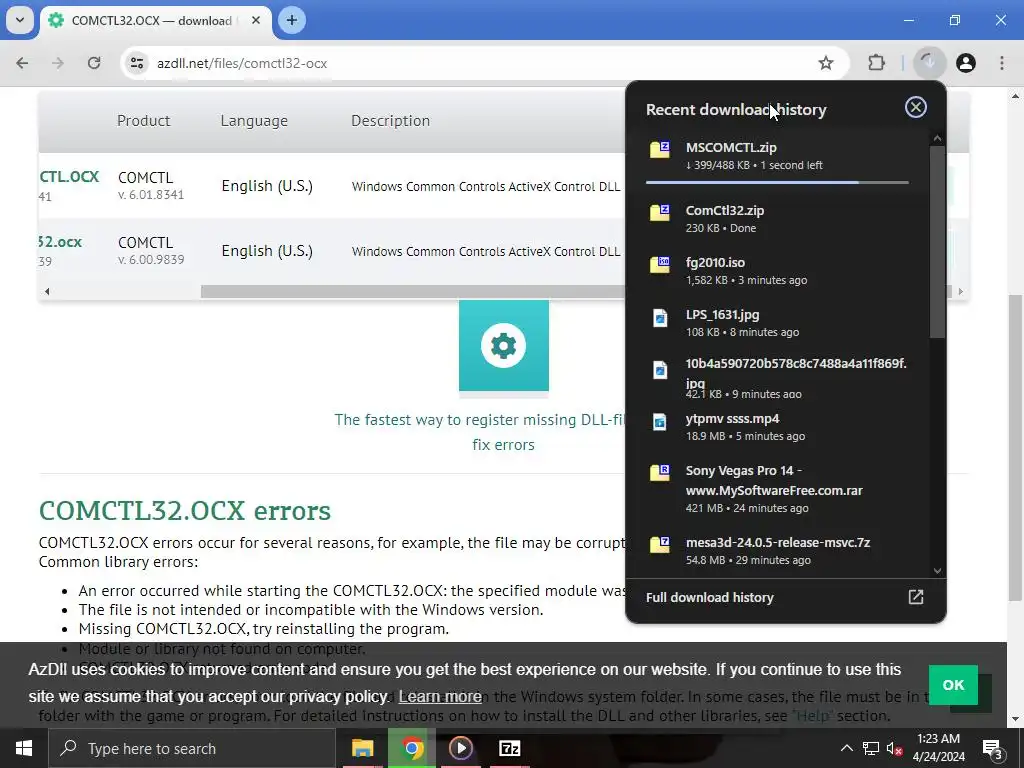Open Learn more privacy policy link
This screenshot has height=768, width=1024.
(440, 697)
